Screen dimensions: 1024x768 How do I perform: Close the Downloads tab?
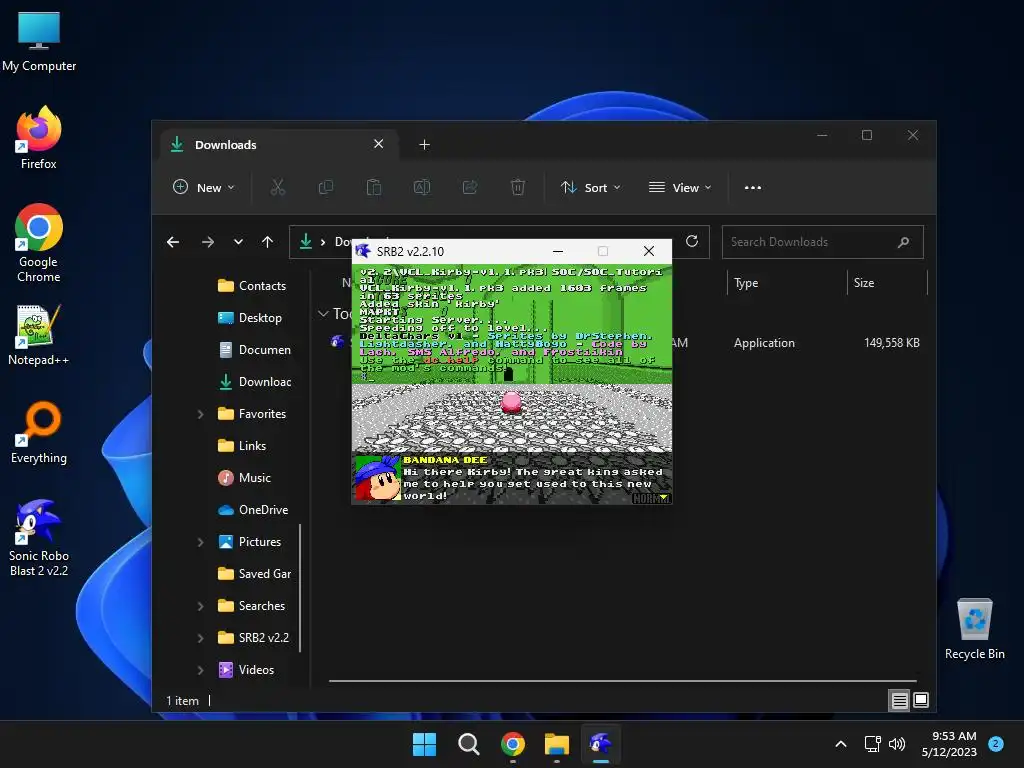pyautogui.click(x=379, y=144)
